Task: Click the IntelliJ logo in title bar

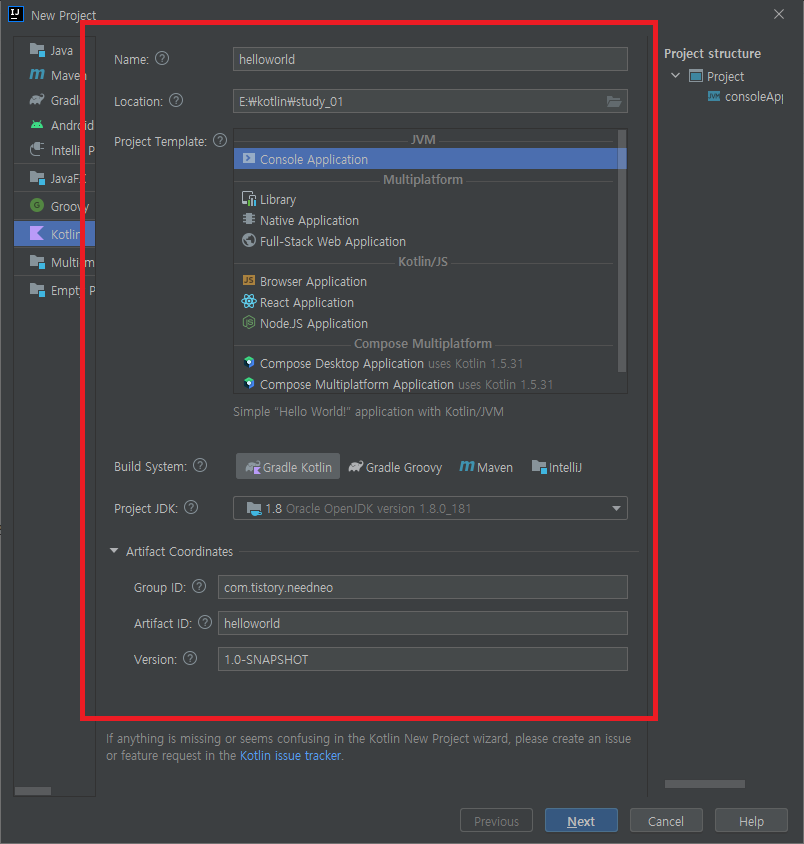Action: click(16, 14)
